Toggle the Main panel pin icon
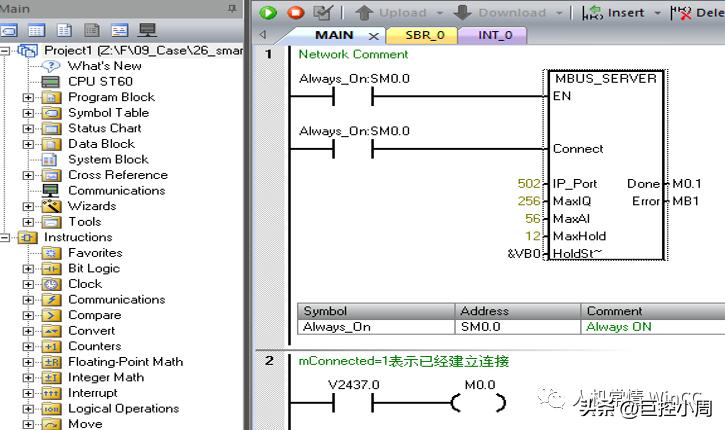Viewport: 725px width, 430px height. [233, 8]
